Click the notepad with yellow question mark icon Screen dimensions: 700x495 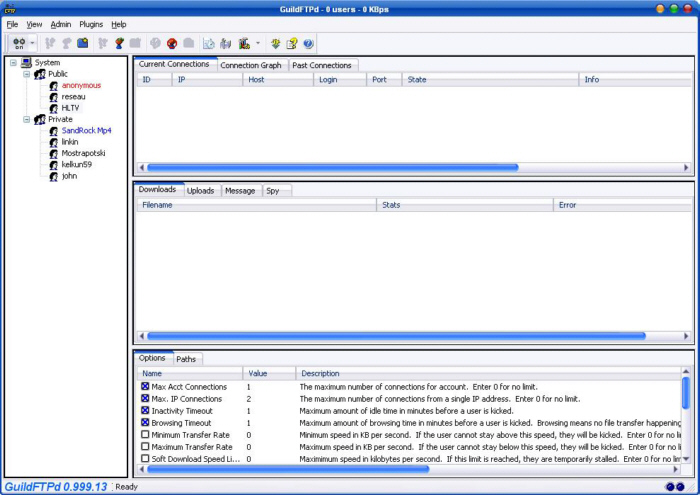tap(292, 43)
